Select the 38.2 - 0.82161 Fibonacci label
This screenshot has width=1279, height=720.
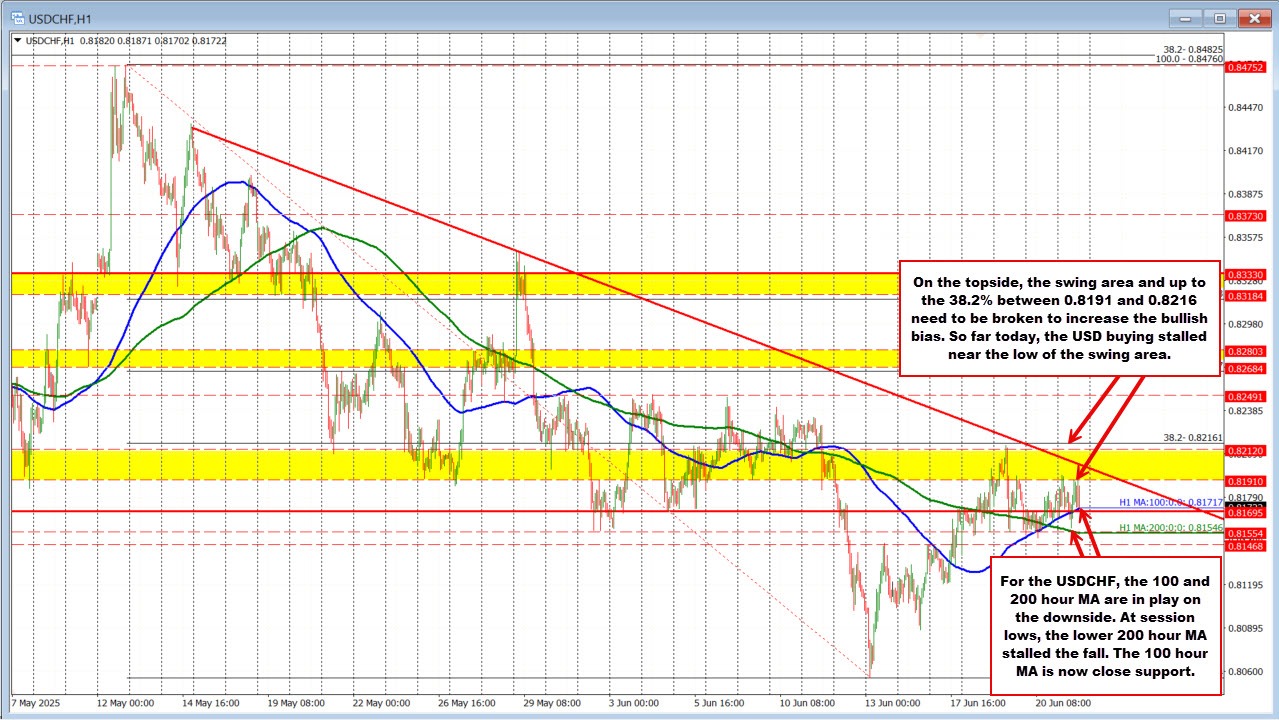[x=1193, y=437]
